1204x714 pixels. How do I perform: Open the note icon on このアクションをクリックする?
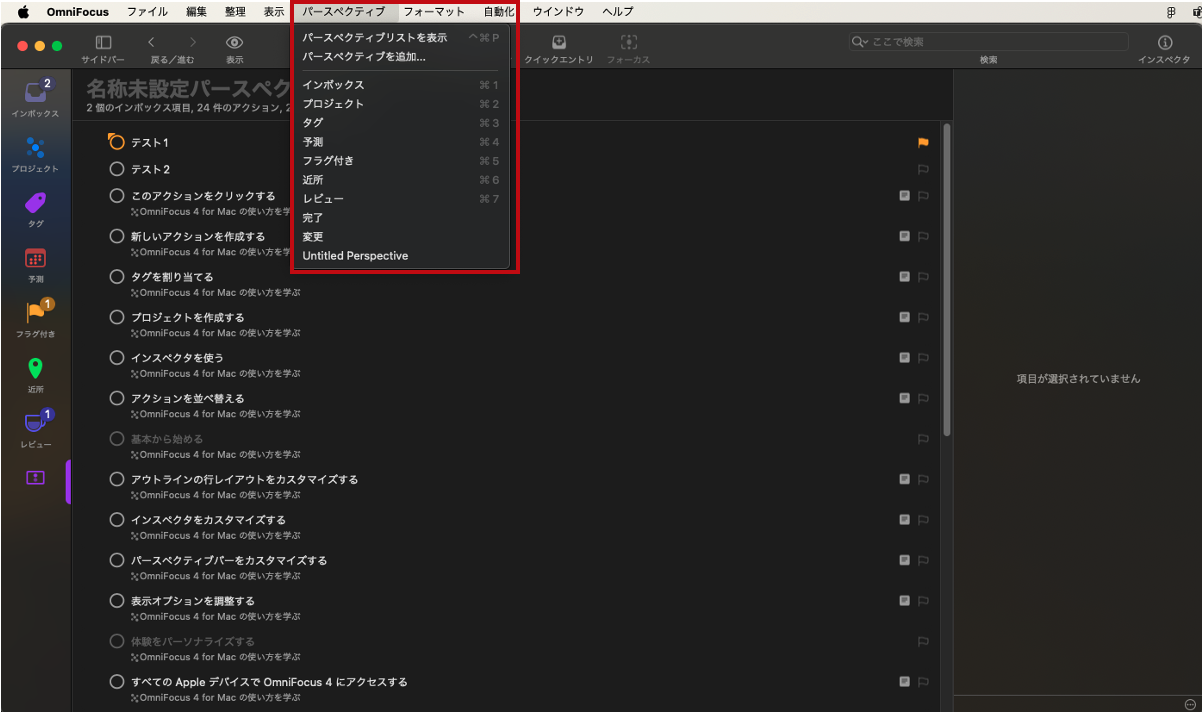click(904, 196)
